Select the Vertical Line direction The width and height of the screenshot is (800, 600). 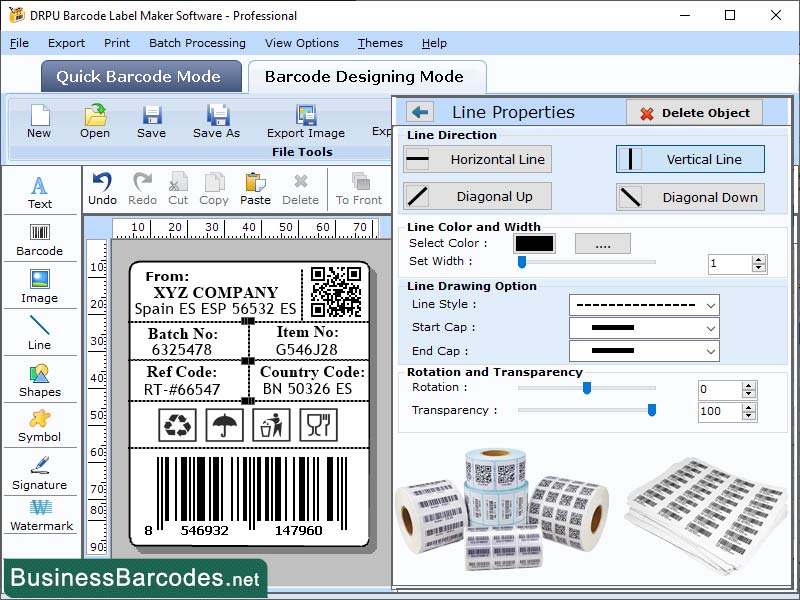[x=689, y=159]
